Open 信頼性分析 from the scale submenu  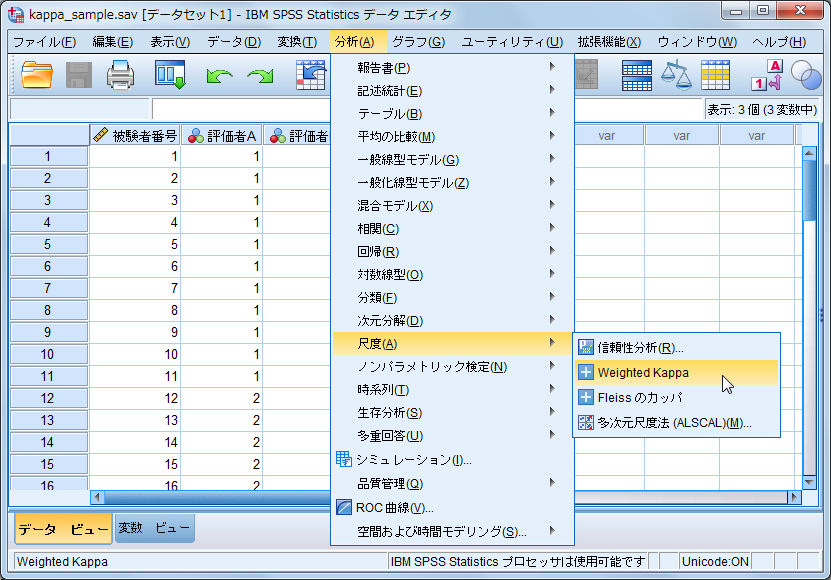(640, 347)
